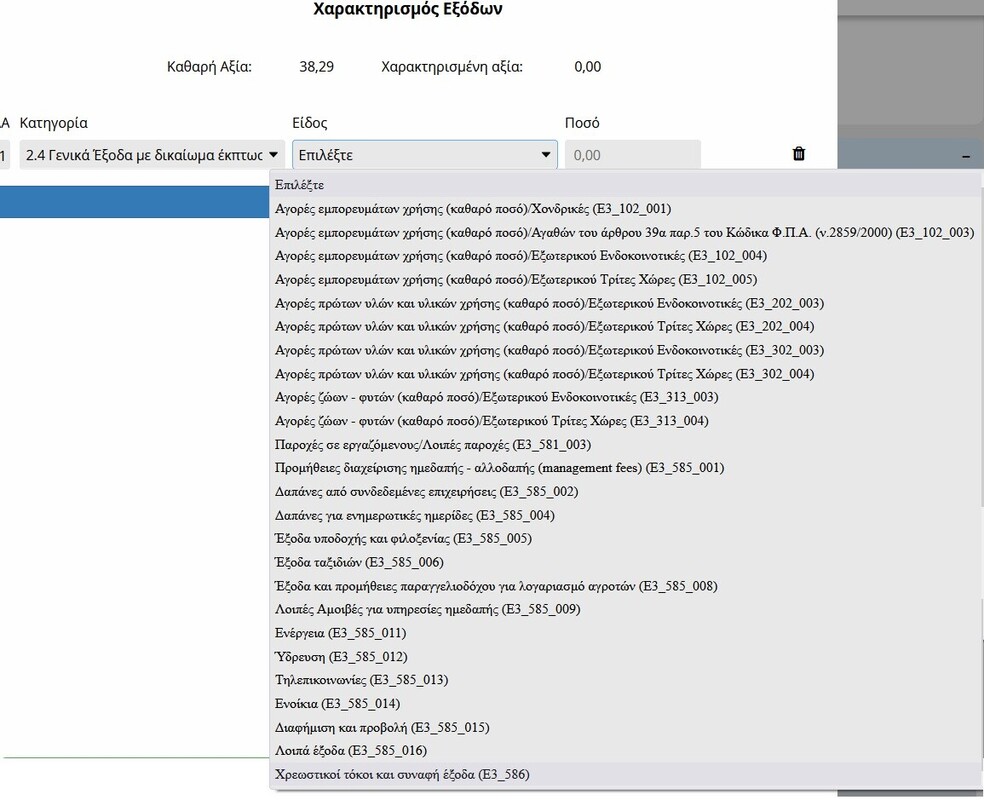This screenshot has width=984, height=800.
Task: Click the trash delete row icon
Action: pos(798,154)
